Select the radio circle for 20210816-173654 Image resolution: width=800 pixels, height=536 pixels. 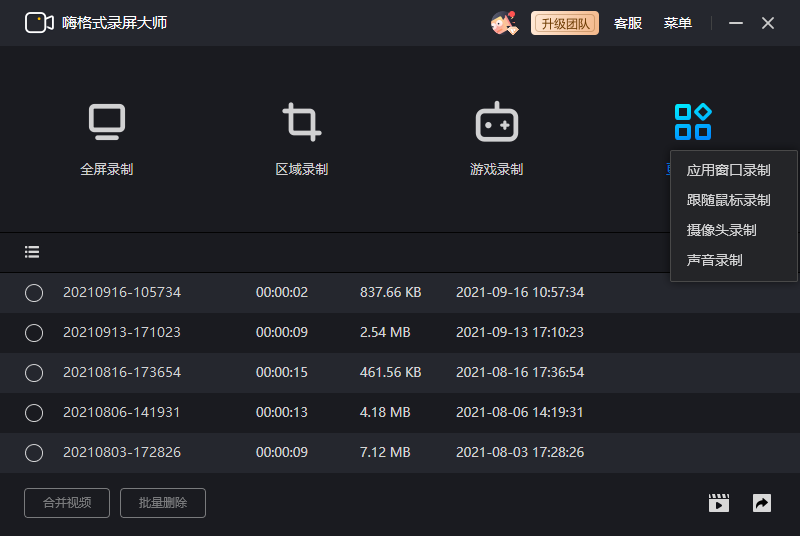34,373
